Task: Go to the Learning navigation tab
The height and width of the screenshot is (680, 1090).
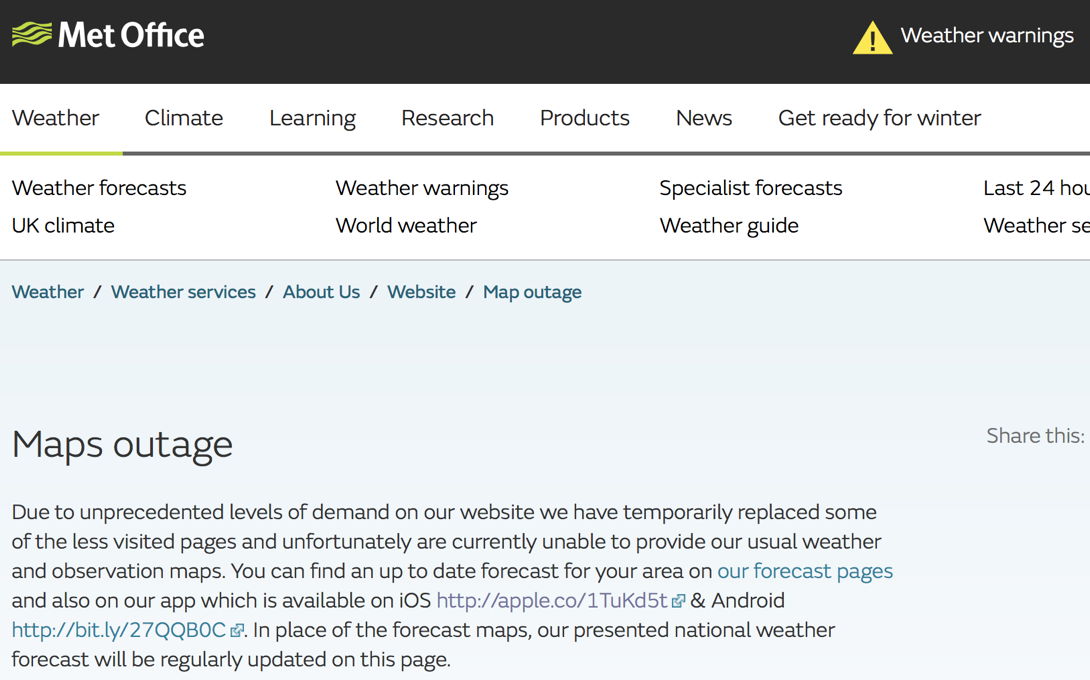Action: (312, 118)
